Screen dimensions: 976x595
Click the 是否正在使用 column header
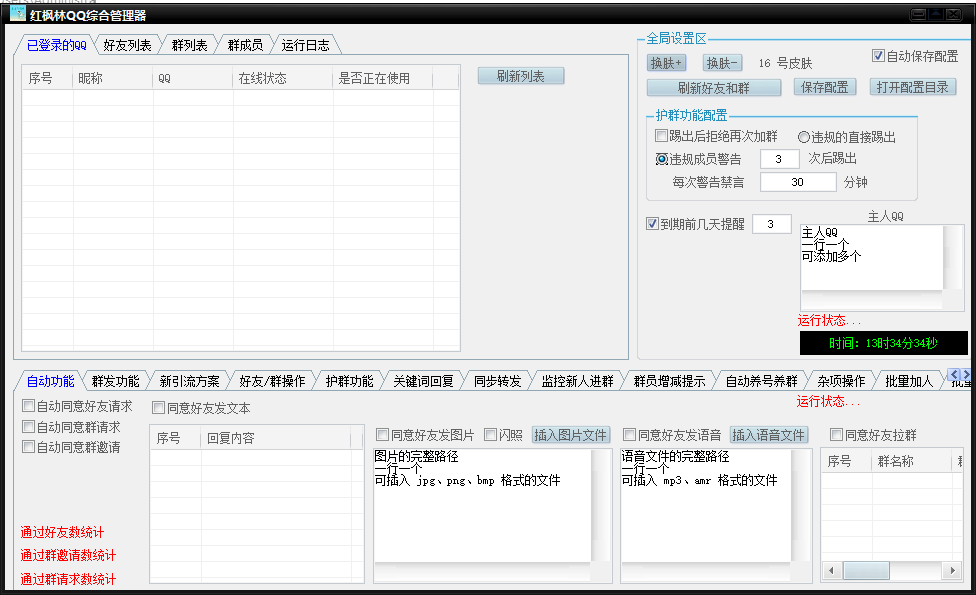pyautogui.click(x=383, y=78)
